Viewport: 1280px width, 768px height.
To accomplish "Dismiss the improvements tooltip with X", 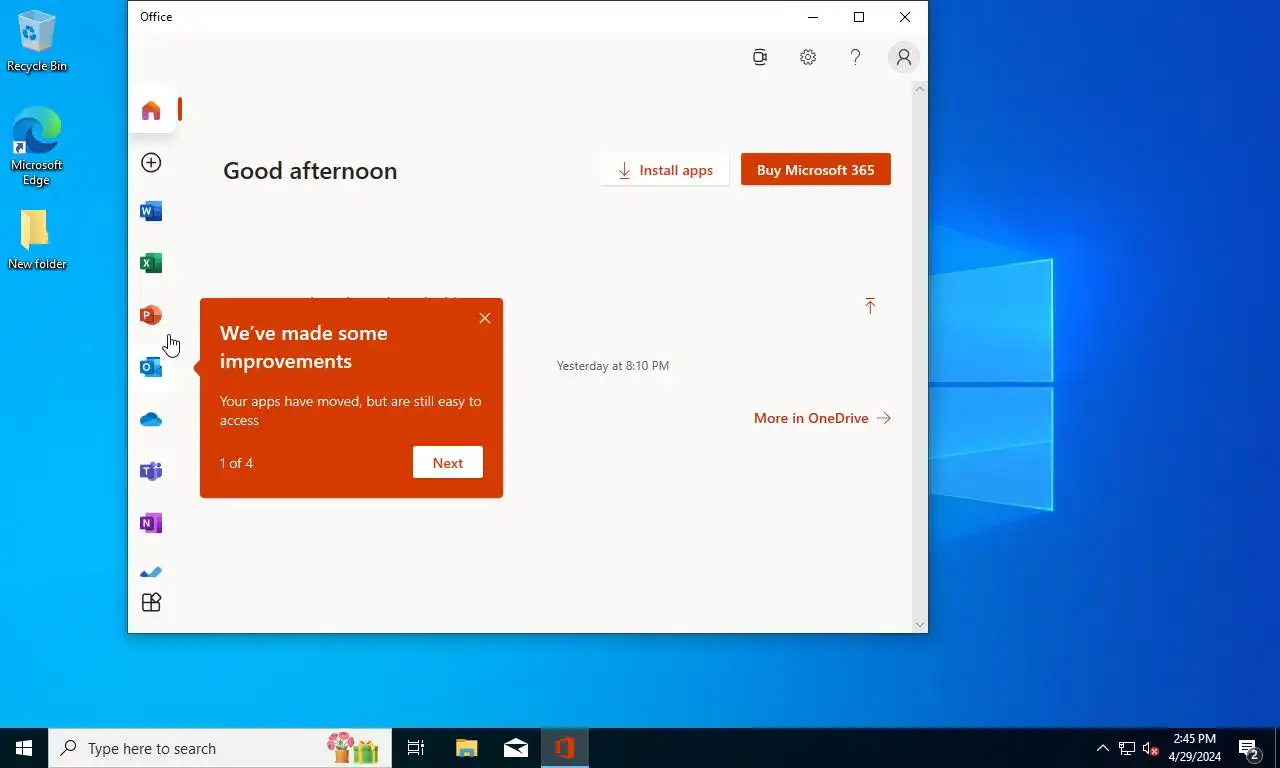I will [485, 318].
